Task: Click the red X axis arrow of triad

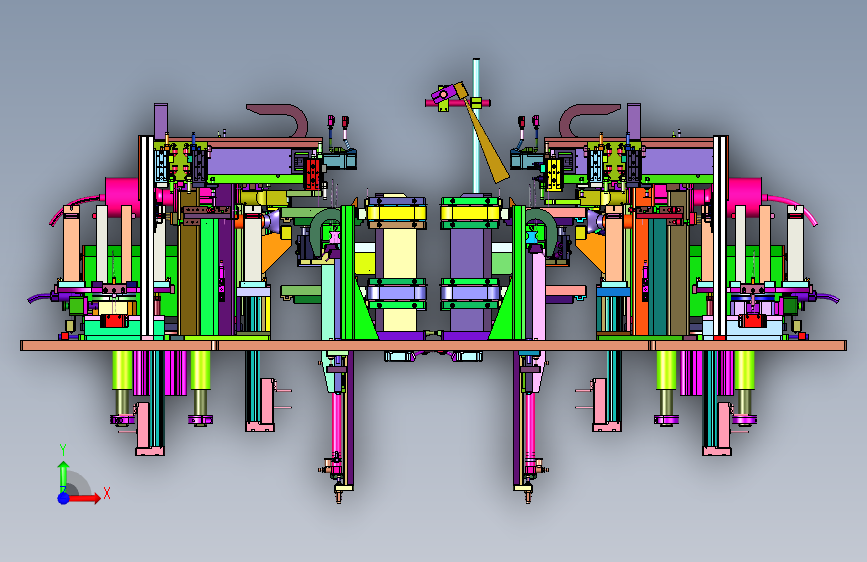Action: click(x=86, y=498)
